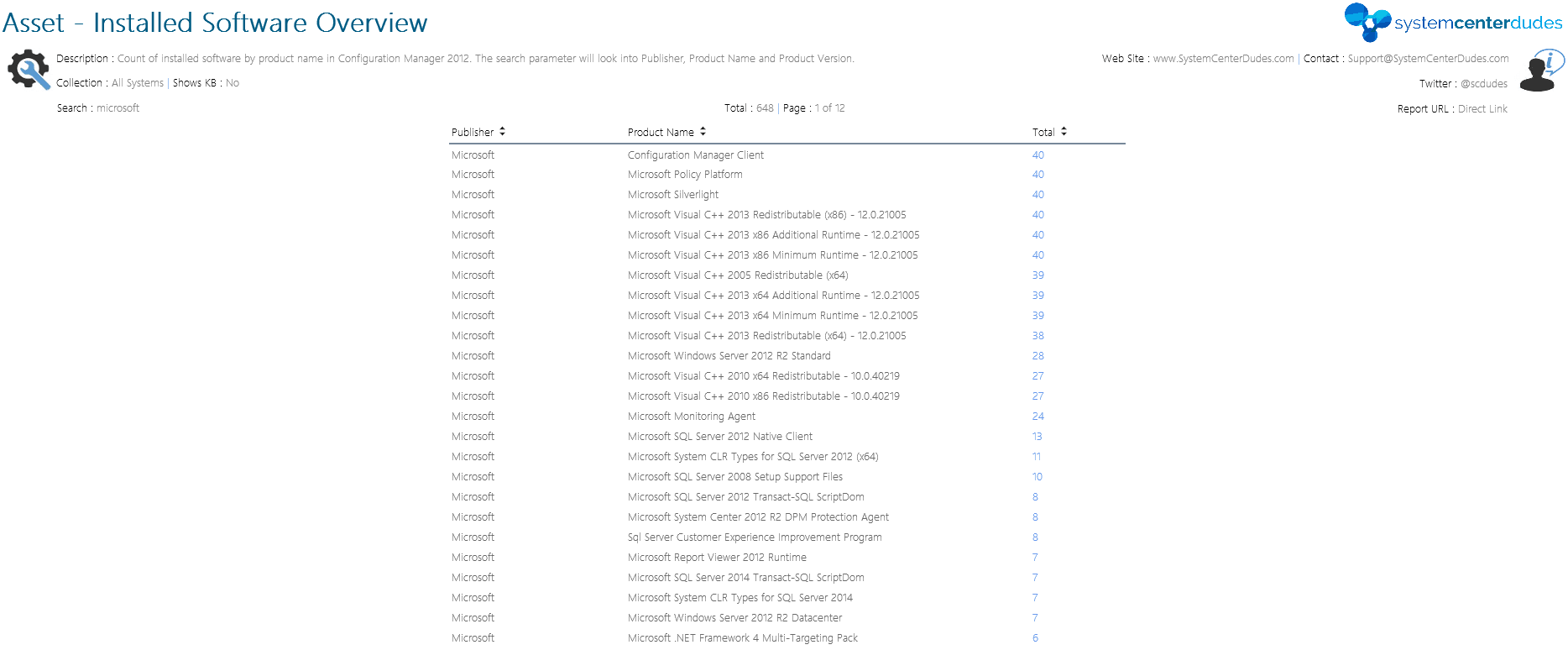This screenshot has width=1568, height=650.
Task: Click total 28 for Windows Server 2012 R2 Standard
Action: point(1037,356)
